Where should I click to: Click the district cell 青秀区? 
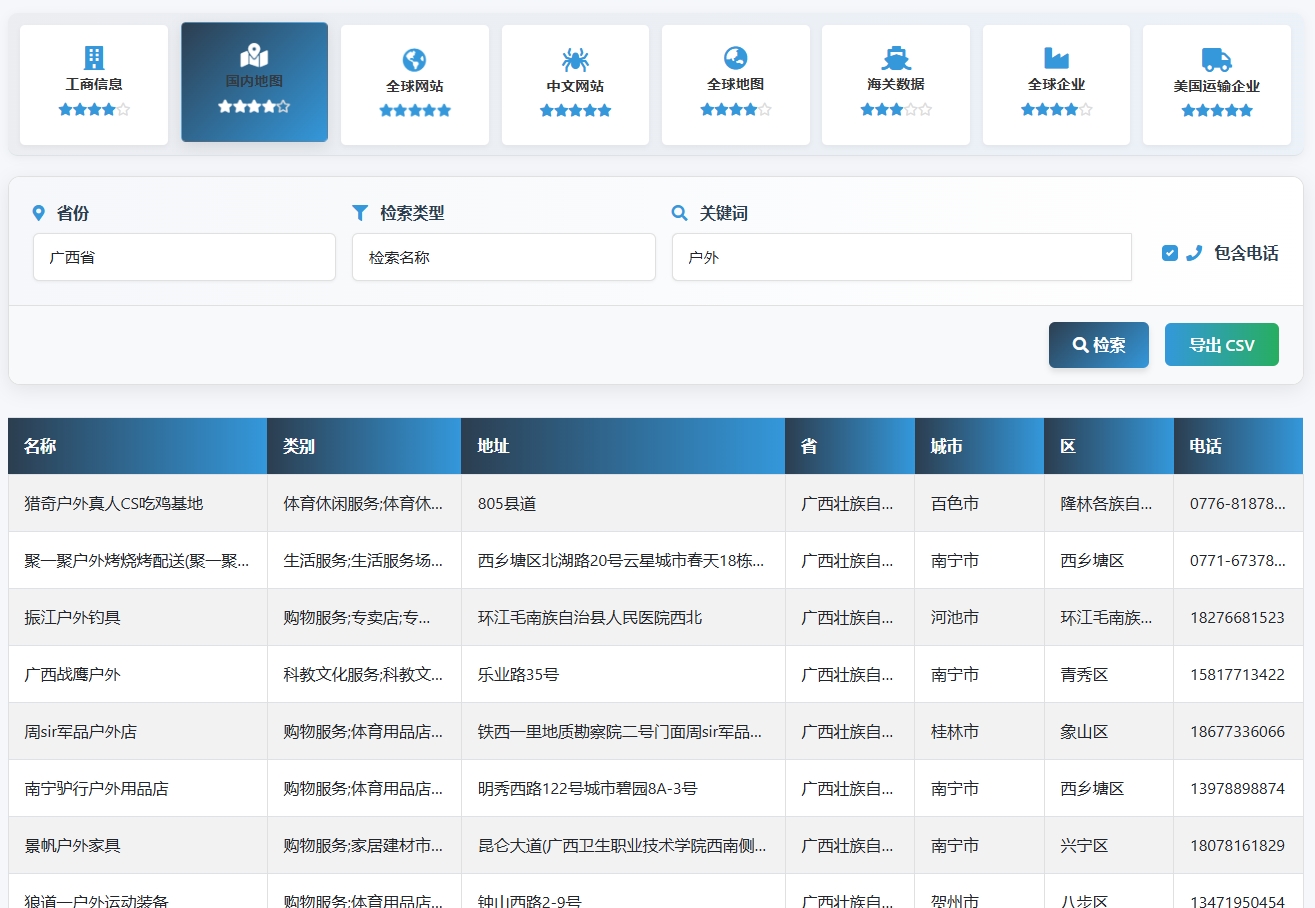(1109, 674)
